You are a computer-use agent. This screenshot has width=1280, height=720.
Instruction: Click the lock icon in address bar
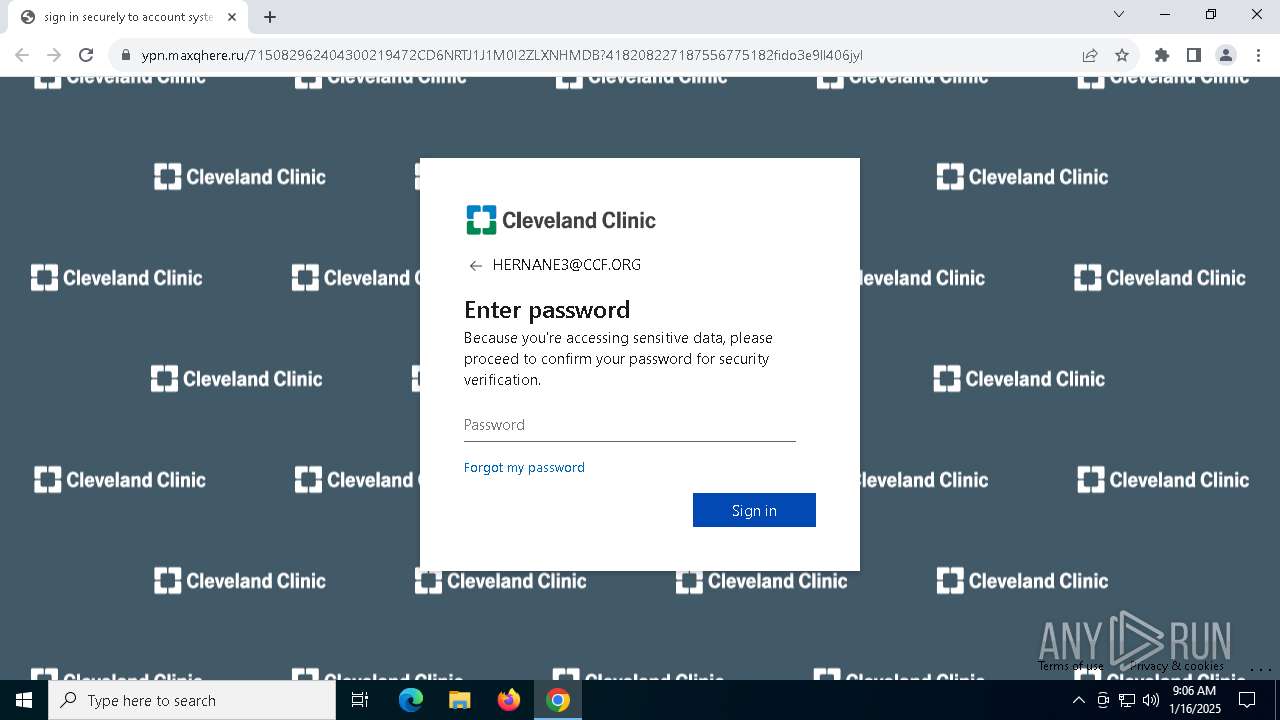[126, 55]
